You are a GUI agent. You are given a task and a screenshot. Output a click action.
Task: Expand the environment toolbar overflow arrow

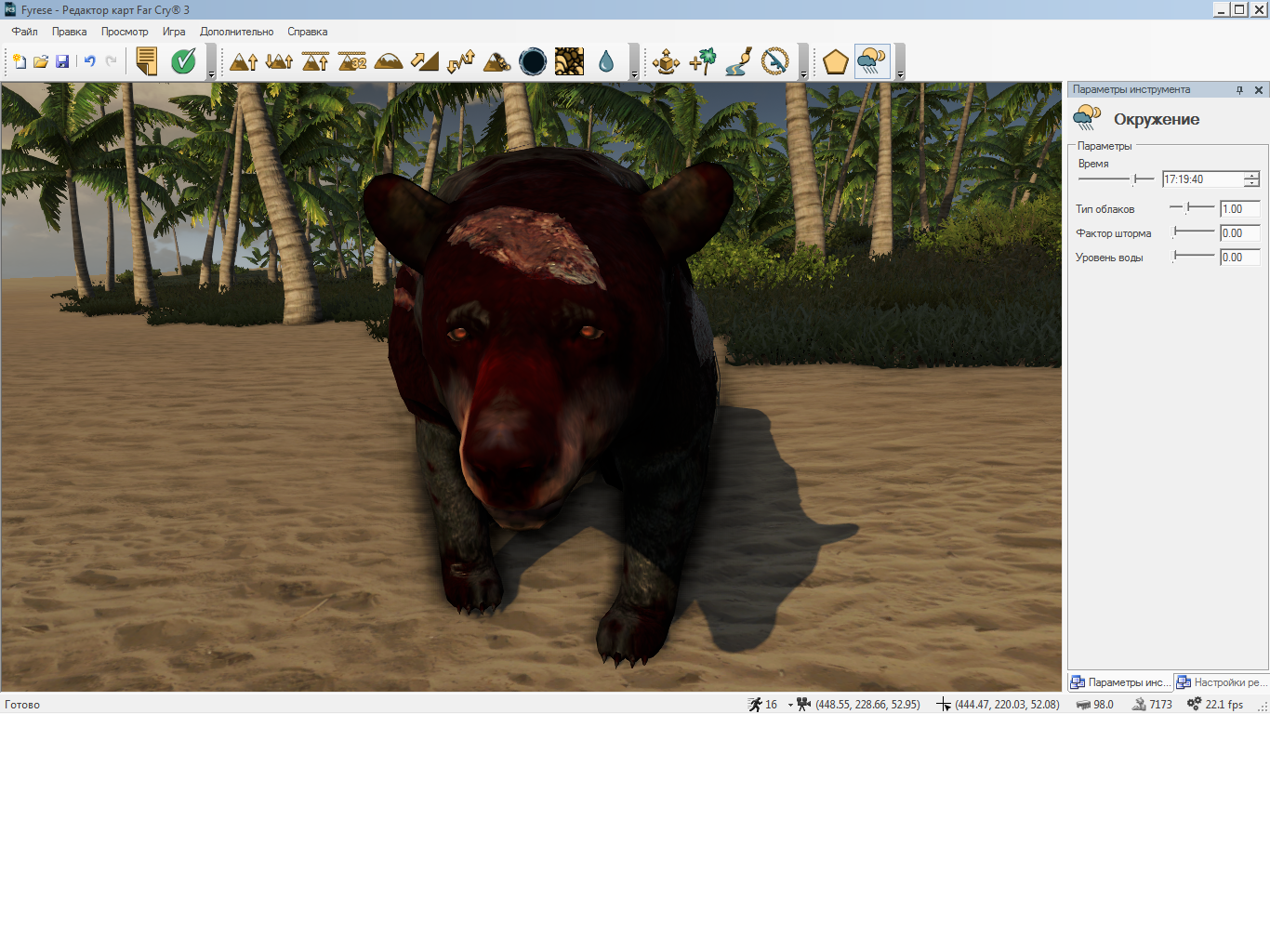pos(900,62)
